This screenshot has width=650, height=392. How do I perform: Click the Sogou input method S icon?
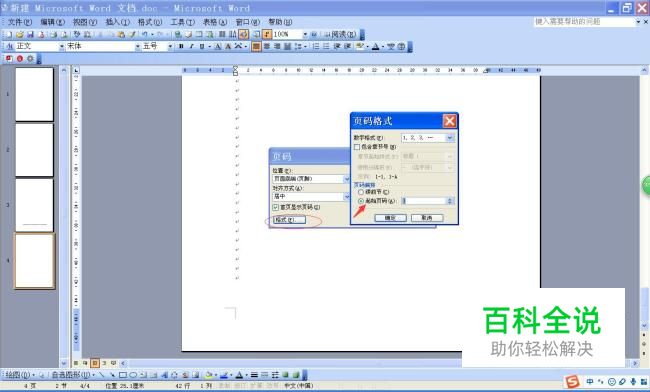(x=572, y=382)
